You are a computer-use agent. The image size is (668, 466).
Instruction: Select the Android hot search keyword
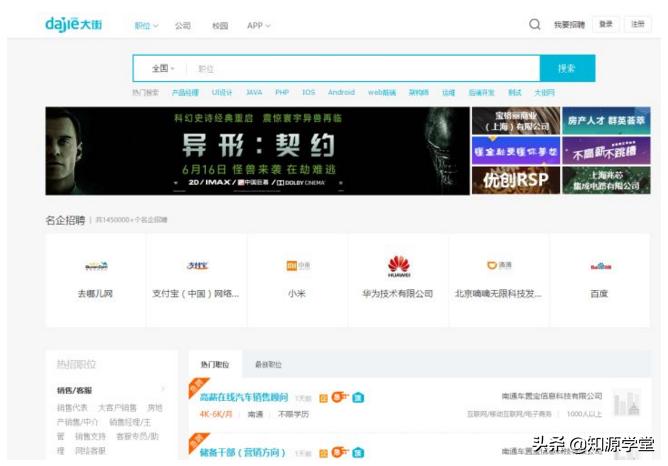tap(341, 92)
